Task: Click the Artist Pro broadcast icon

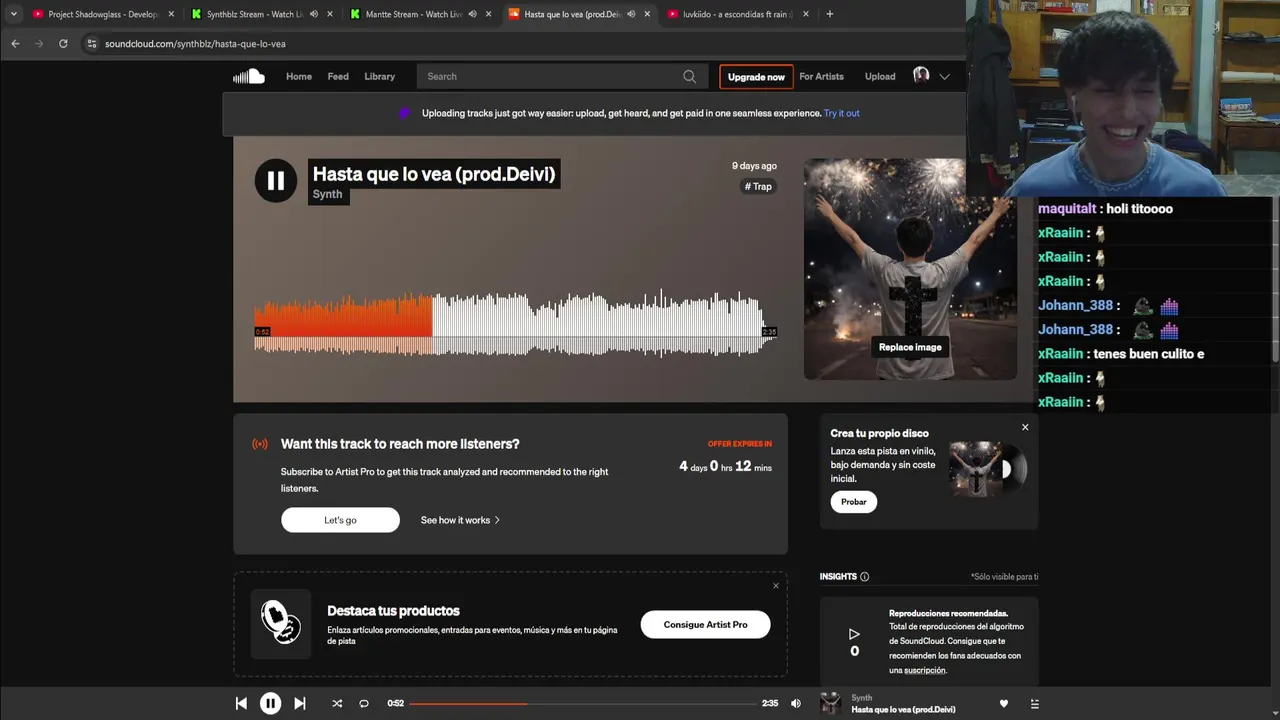Action: point(260,444)
